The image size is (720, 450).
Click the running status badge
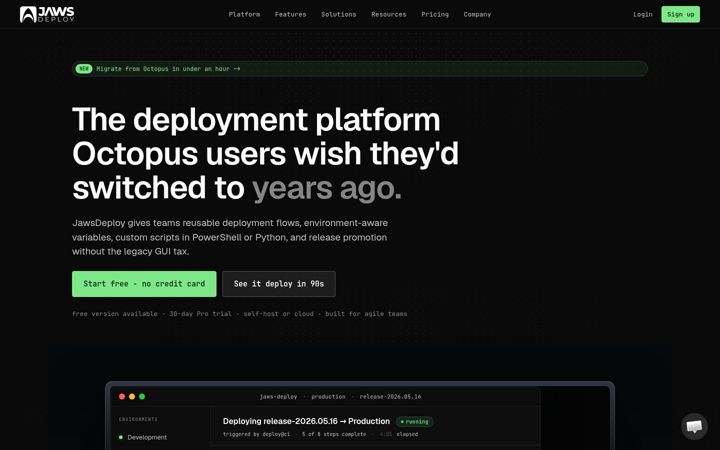[414, 422]
